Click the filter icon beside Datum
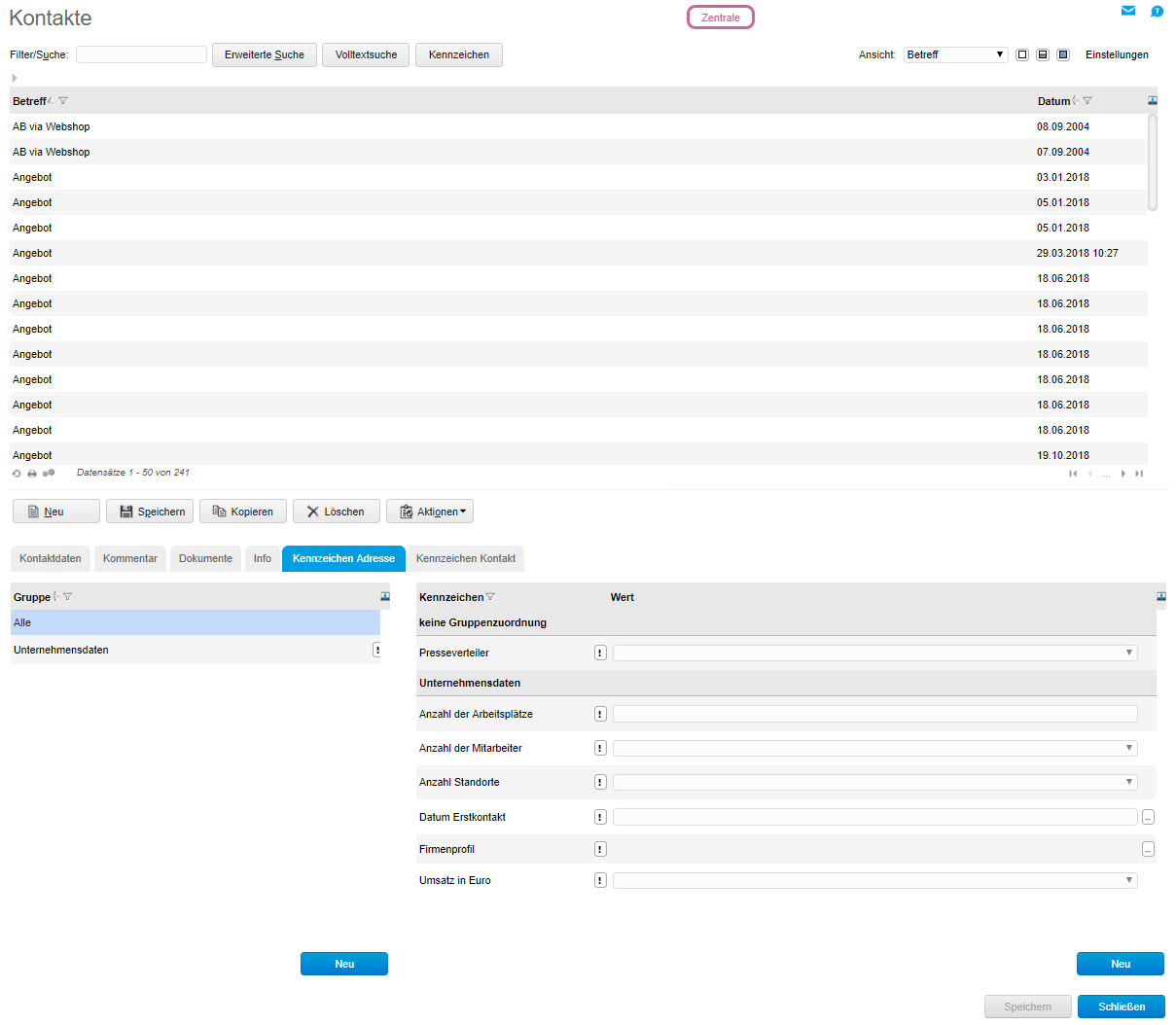1176x1025 pixels. [1087, 101]
